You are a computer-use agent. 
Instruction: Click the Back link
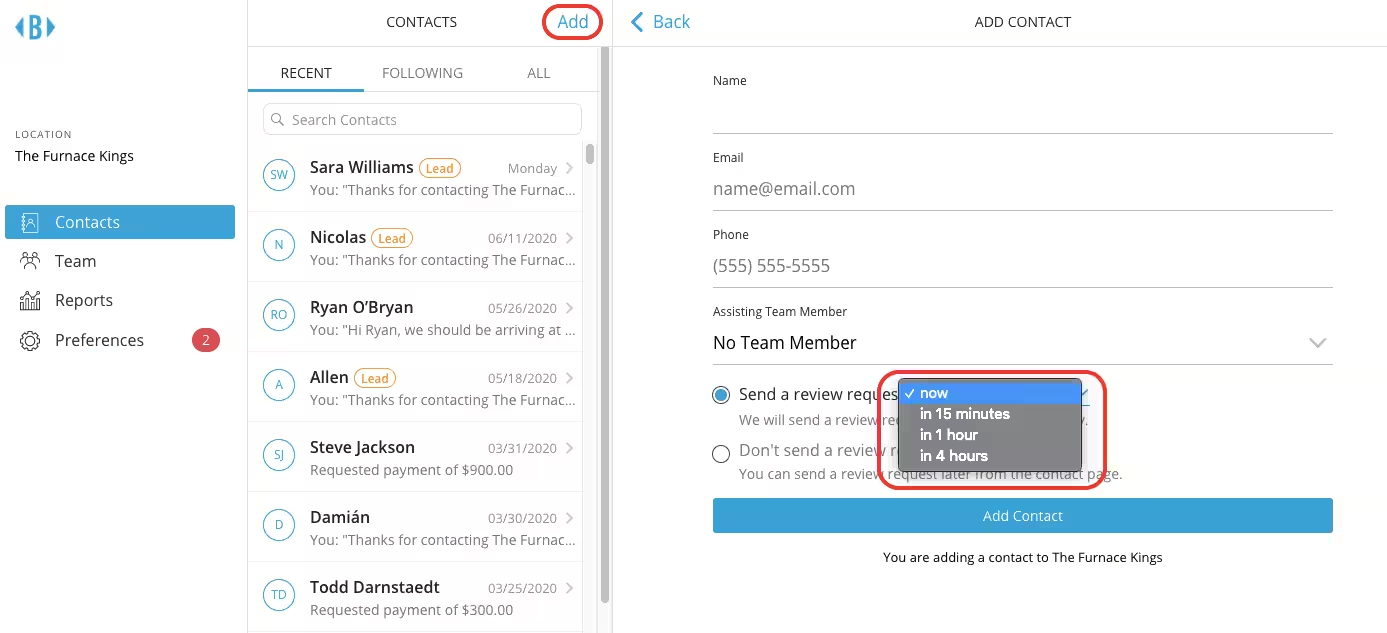(x=660, y=21)
